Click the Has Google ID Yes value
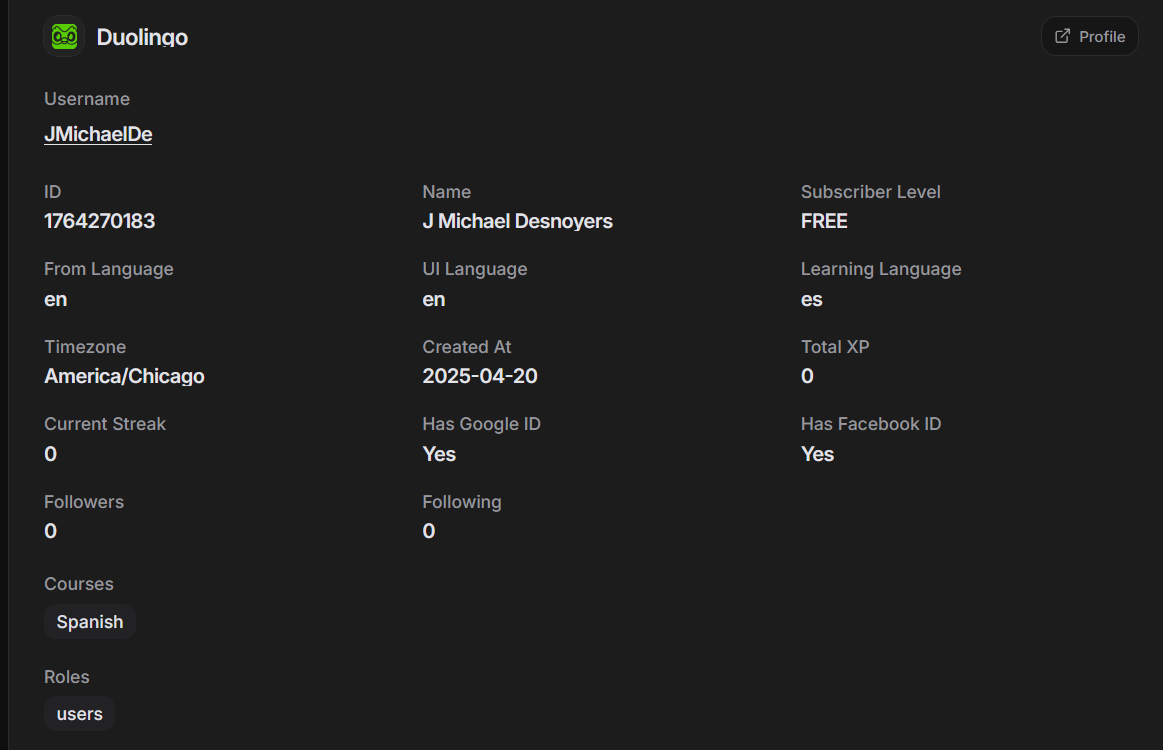 click(439, 454)
